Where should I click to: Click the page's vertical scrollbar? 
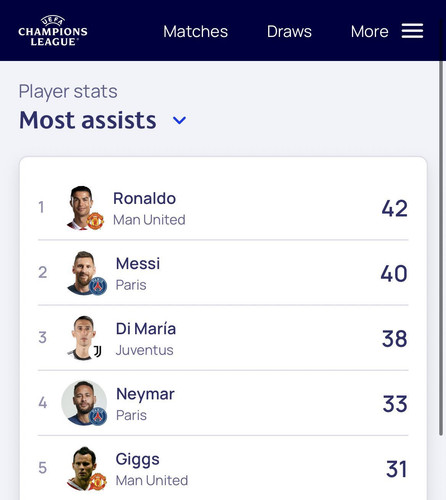(442, 248)
